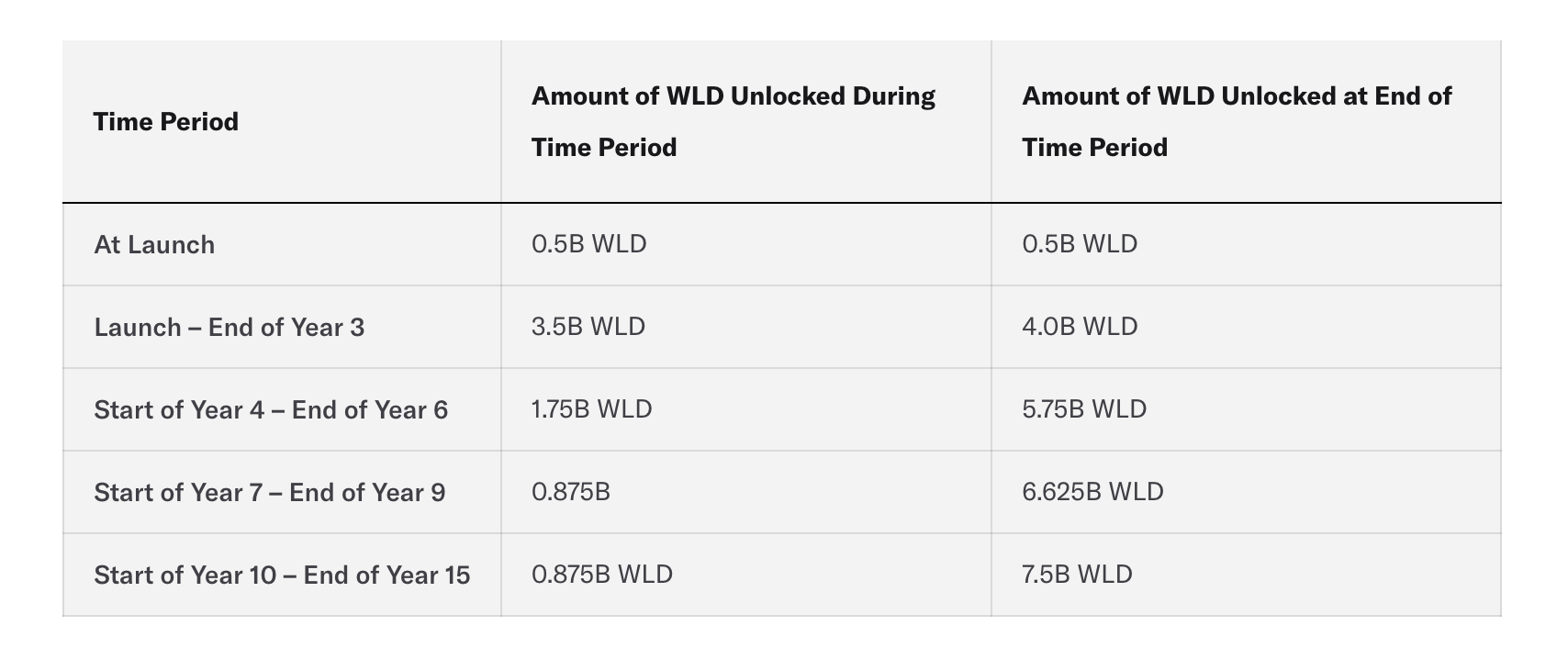This screenshot has width=1568, height=670.
Task: Click the number 15 in the last row label
Action: [457, 575]
